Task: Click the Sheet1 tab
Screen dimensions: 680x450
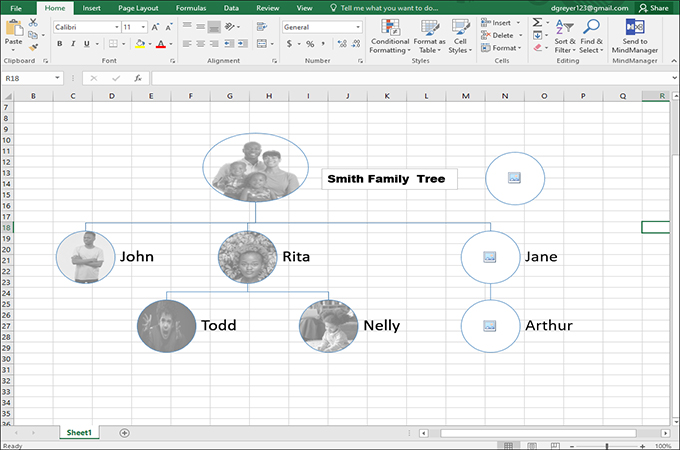Action: point(79,432)
